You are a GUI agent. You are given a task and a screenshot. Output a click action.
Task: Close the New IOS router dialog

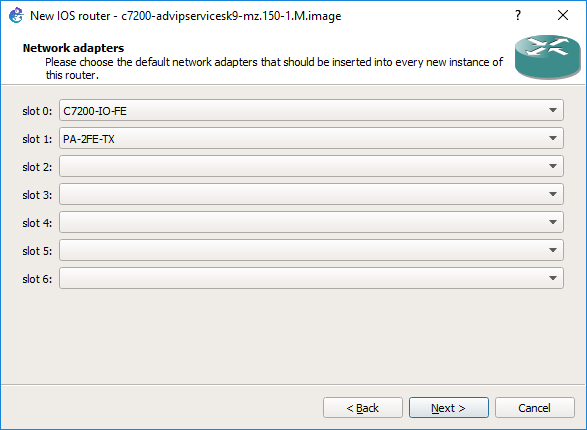tap(563, 15)
